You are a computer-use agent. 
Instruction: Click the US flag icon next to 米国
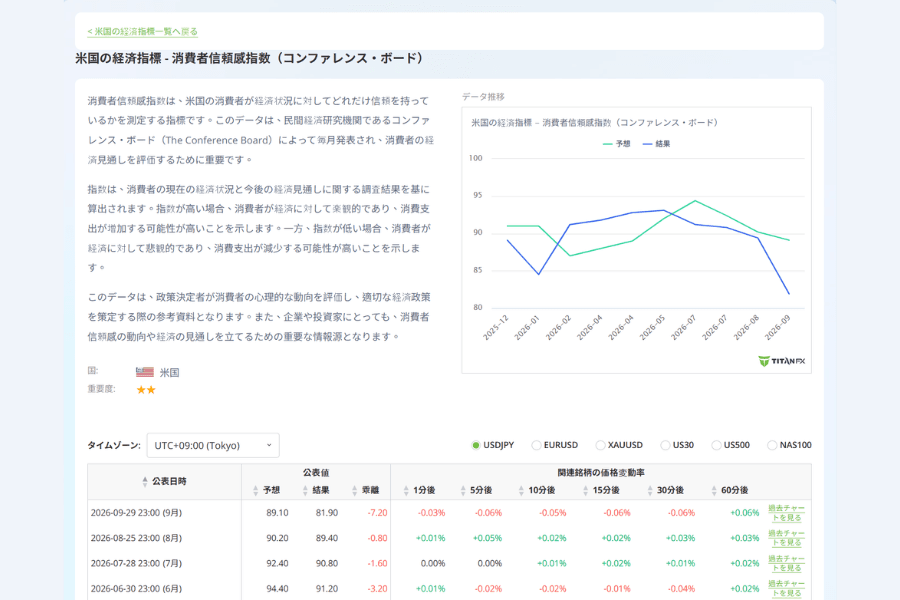145,372
